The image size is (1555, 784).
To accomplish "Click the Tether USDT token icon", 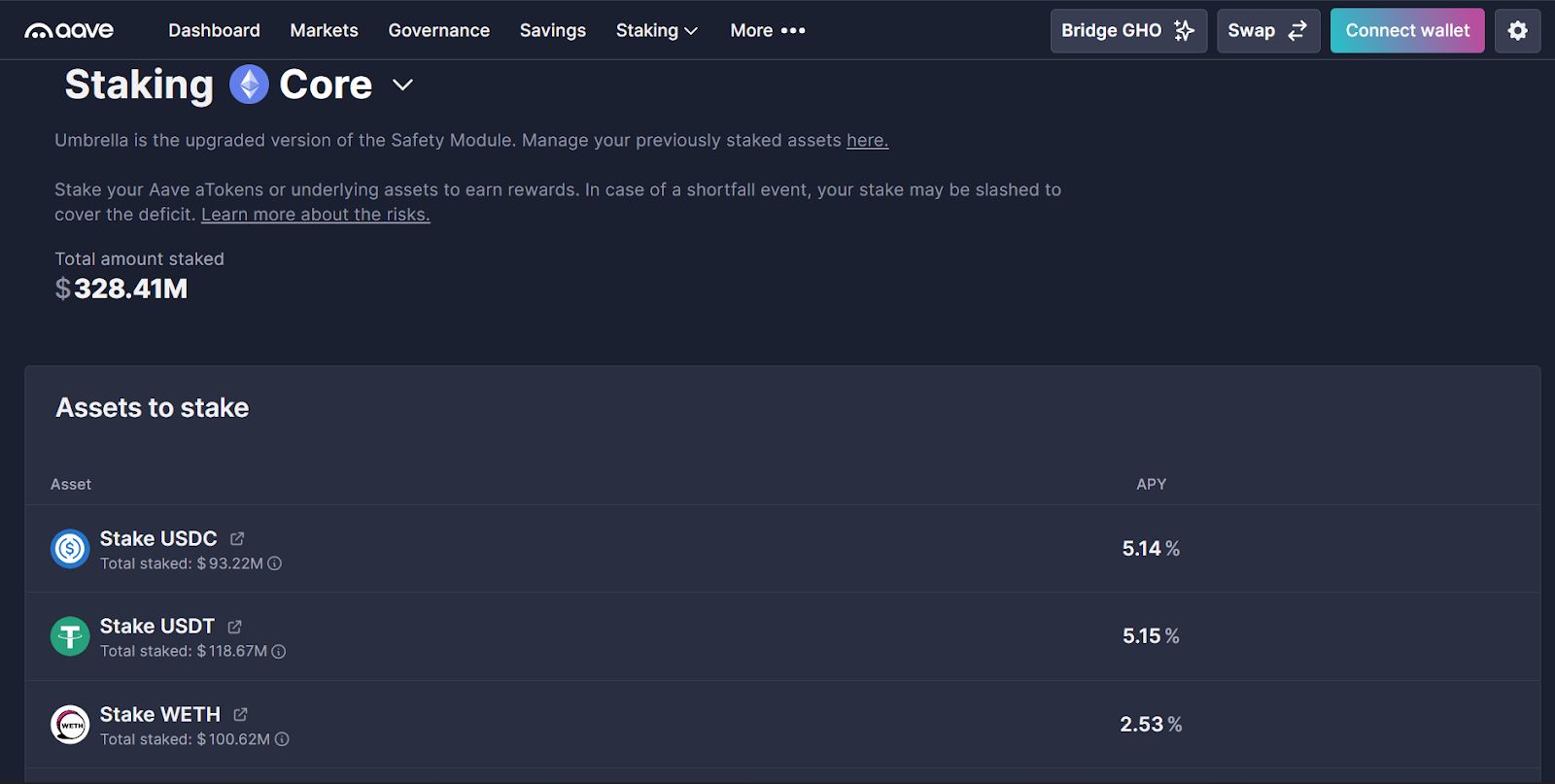I will click(70, 636).
